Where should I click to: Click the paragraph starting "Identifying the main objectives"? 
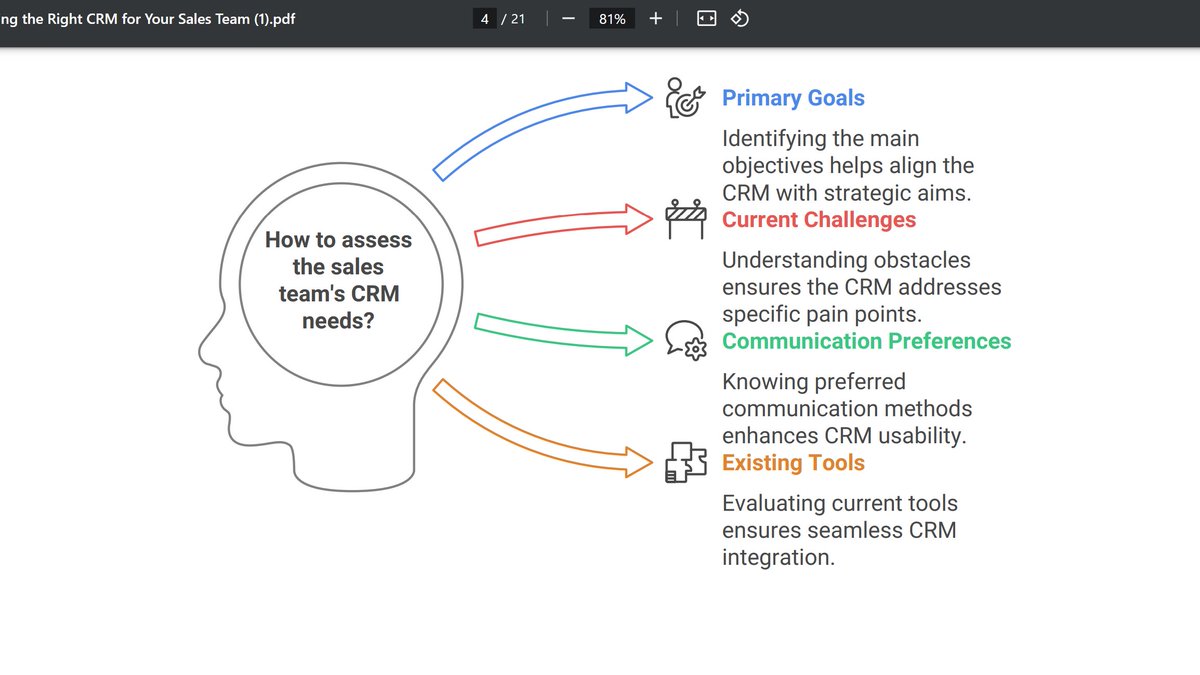(848, 165)
